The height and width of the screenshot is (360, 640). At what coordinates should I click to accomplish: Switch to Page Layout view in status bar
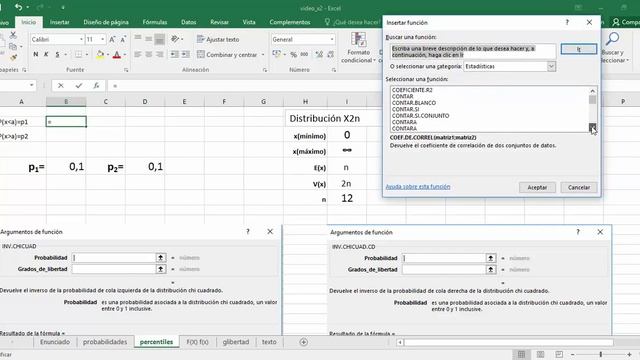click(540, 354)
